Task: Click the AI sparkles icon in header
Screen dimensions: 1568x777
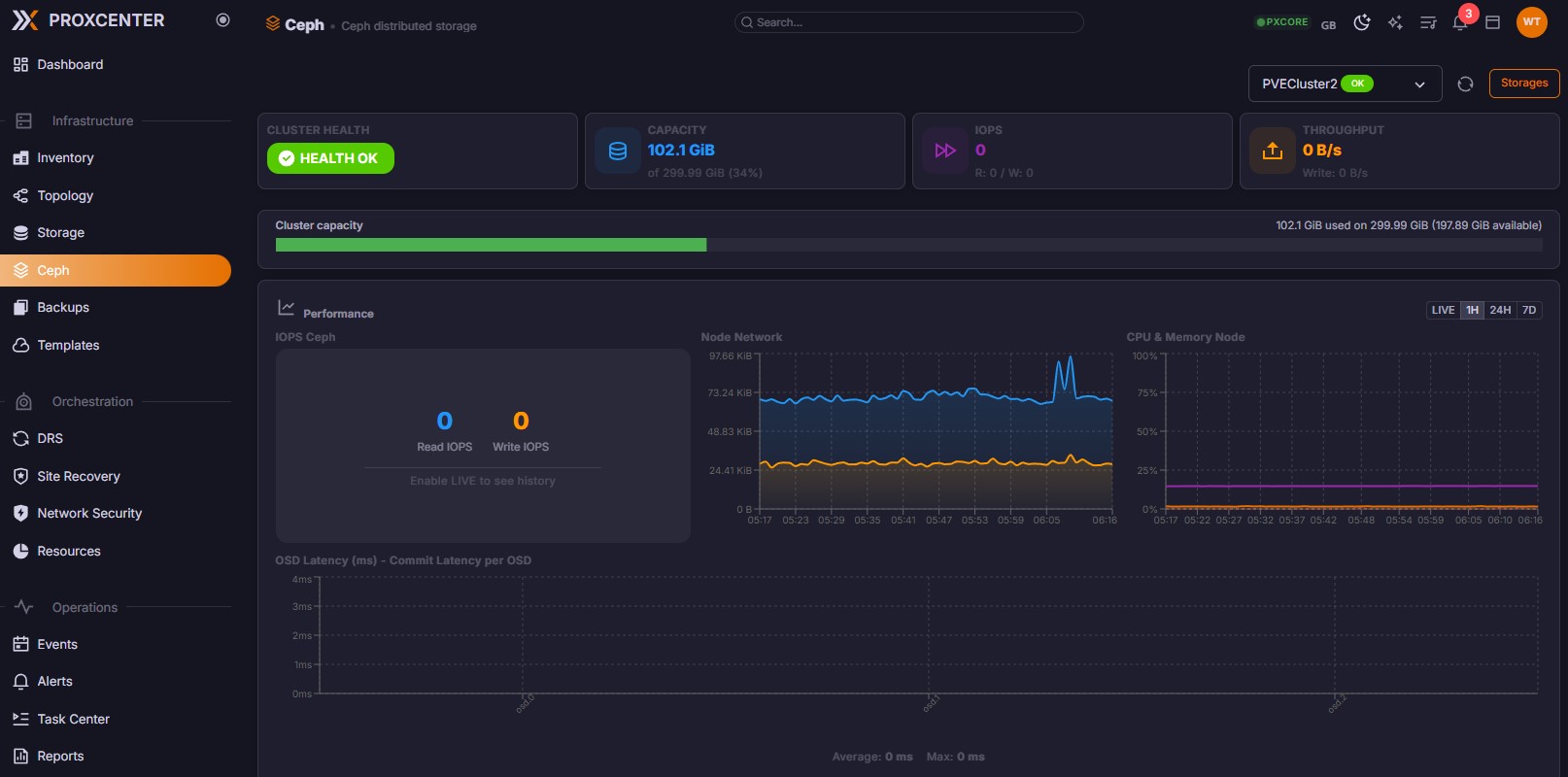Action: pos(1395,23)
